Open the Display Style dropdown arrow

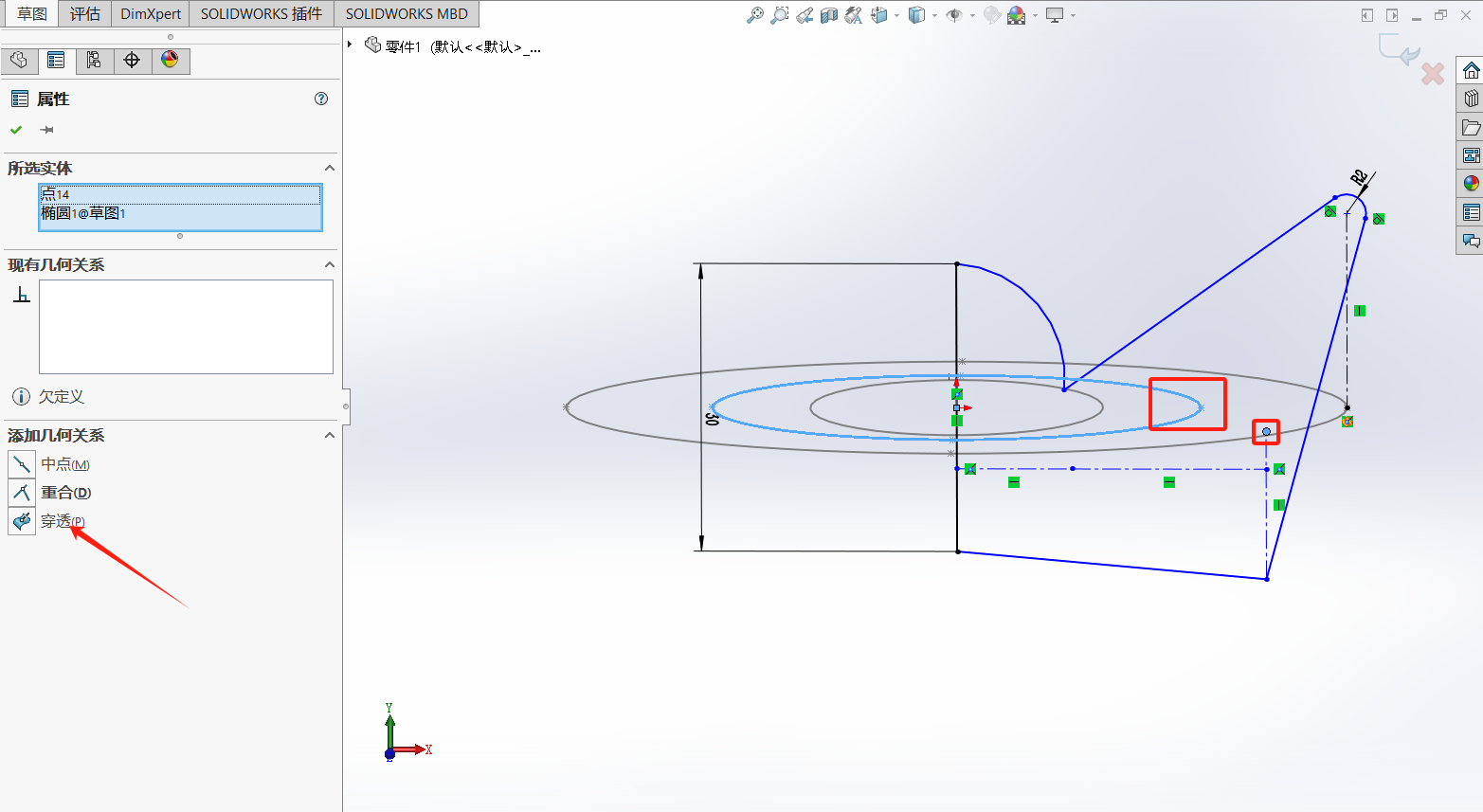click(934, 15)
